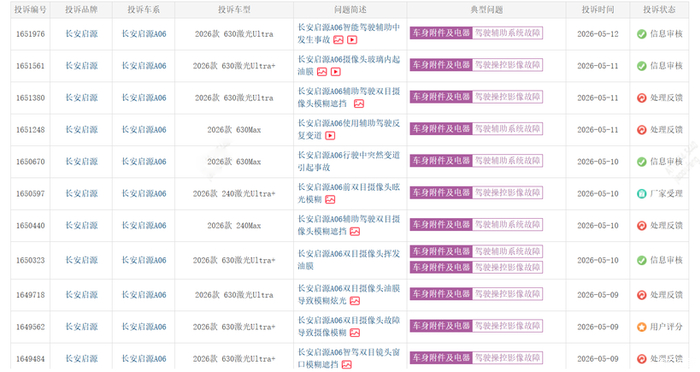Play video icon for complaint 1651248
Image resolution: width=700 pixels, height=372 pixels.
[x=330, y=136]
